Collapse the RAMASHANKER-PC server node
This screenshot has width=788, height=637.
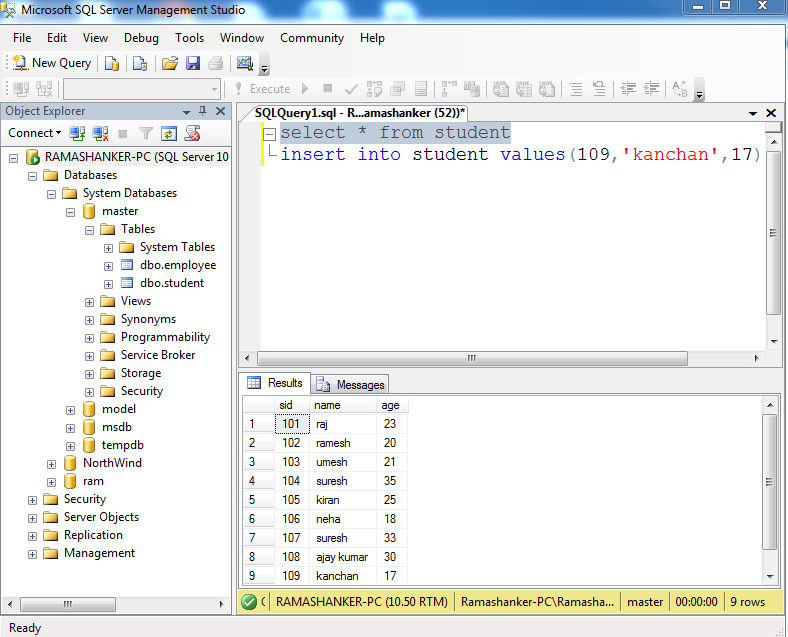(x=14, y=158)
